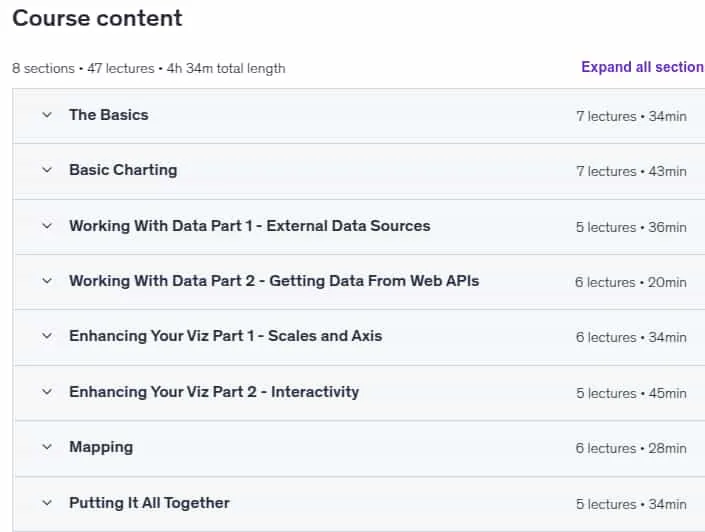Screen dimensions: 705x532
Task: Click chevron beside External Data Sources section
Action: (x=47, y=226)
